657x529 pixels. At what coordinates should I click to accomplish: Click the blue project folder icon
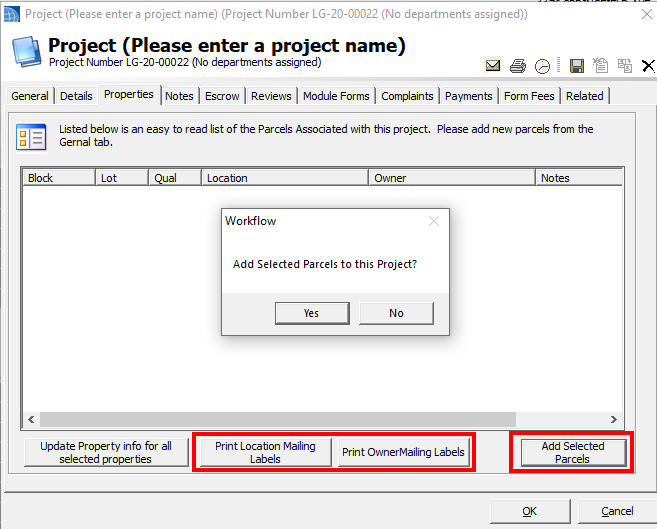[26, 52]
